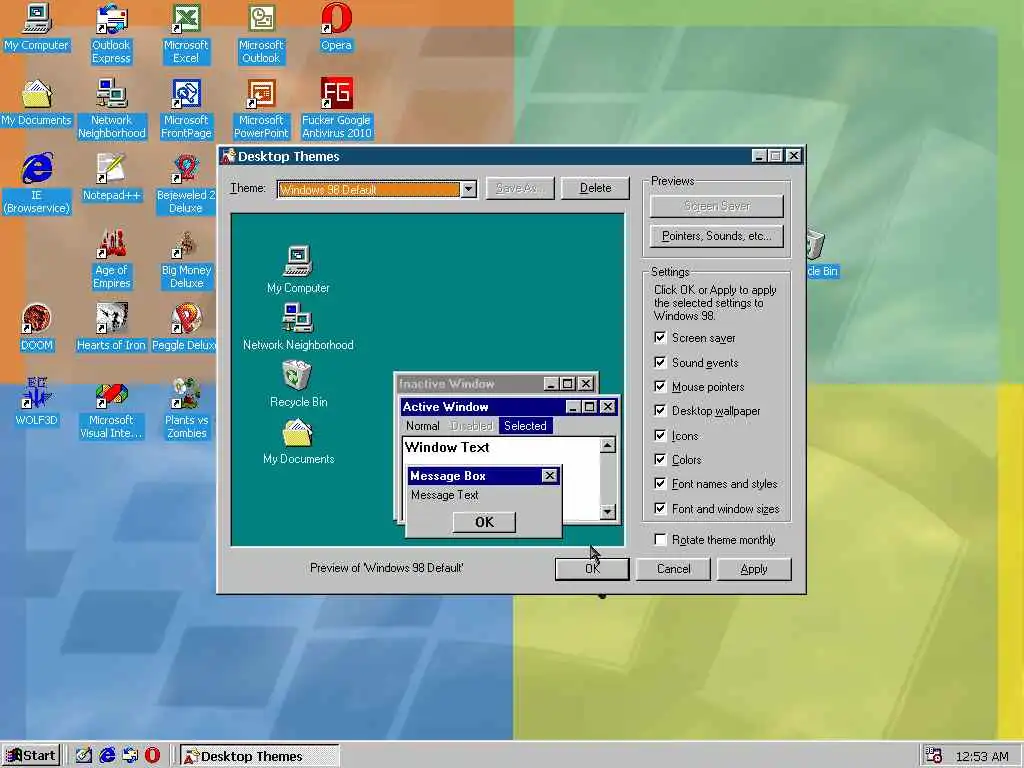
Task: Click the Cancel button
Action: point(673,569)
